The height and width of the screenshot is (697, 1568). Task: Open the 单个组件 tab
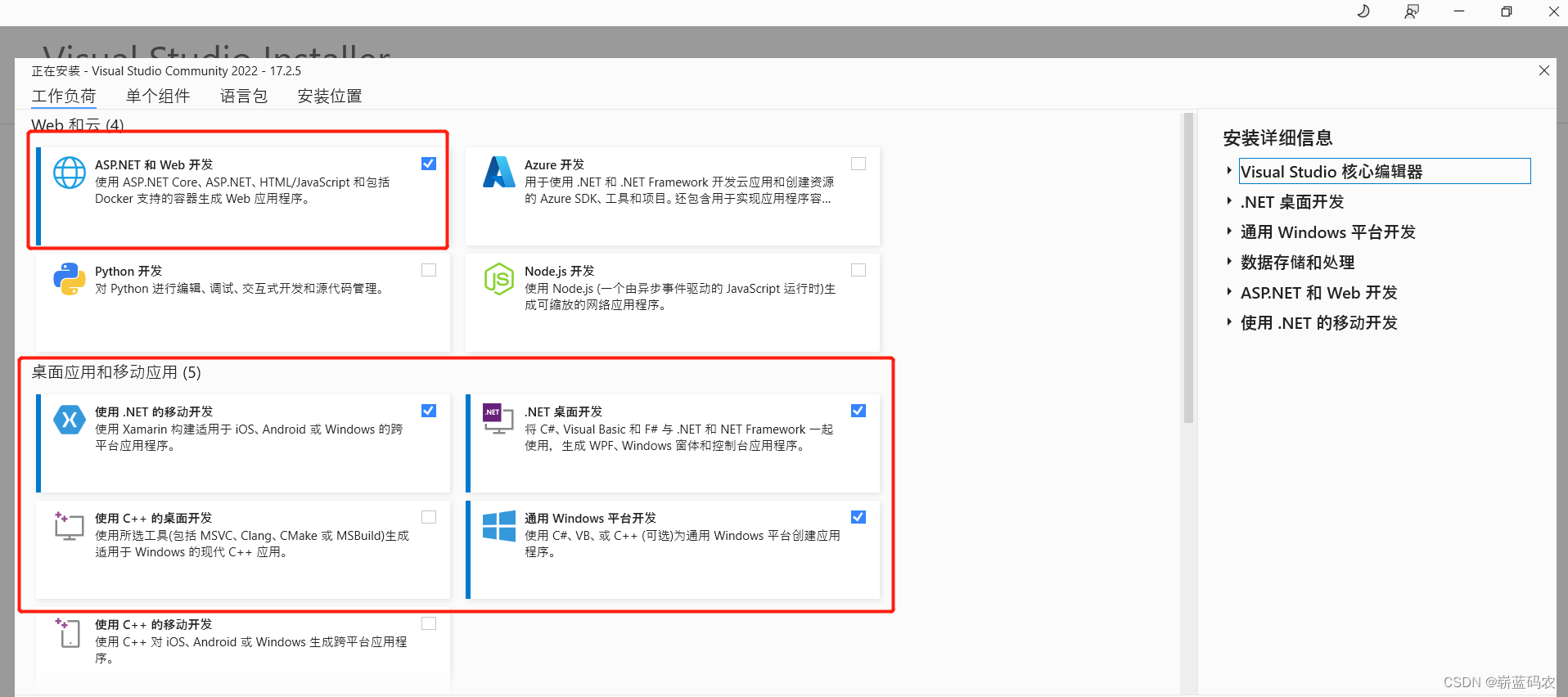click(158, 97)
